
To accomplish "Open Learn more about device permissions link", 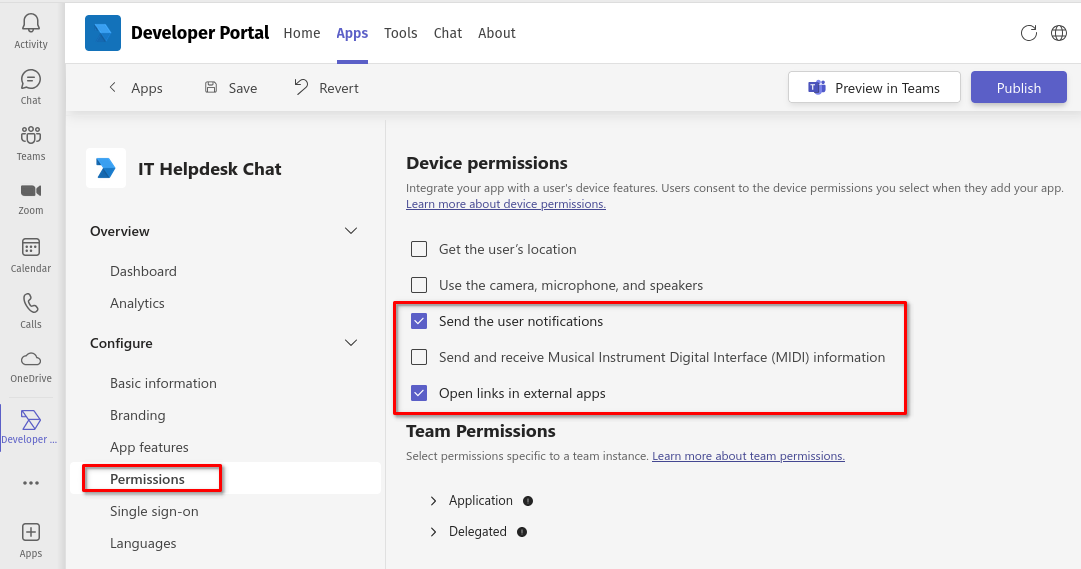I will [505, 204].
